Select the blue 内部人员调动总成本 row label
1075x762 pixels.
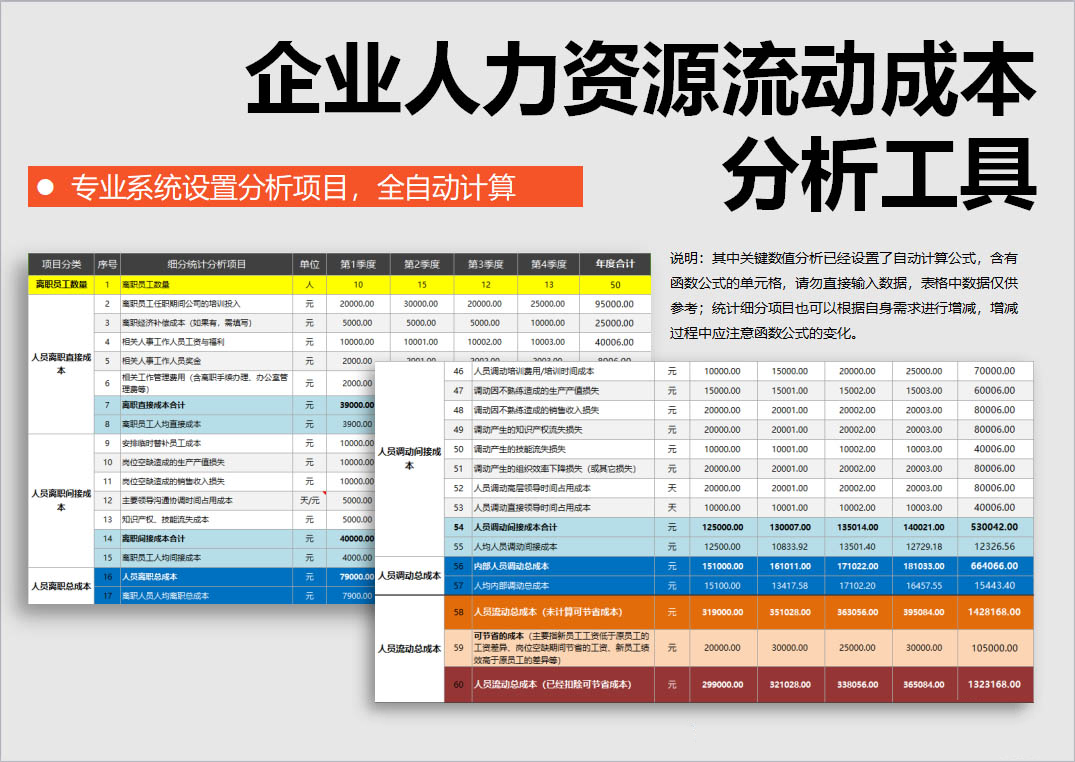562,566
